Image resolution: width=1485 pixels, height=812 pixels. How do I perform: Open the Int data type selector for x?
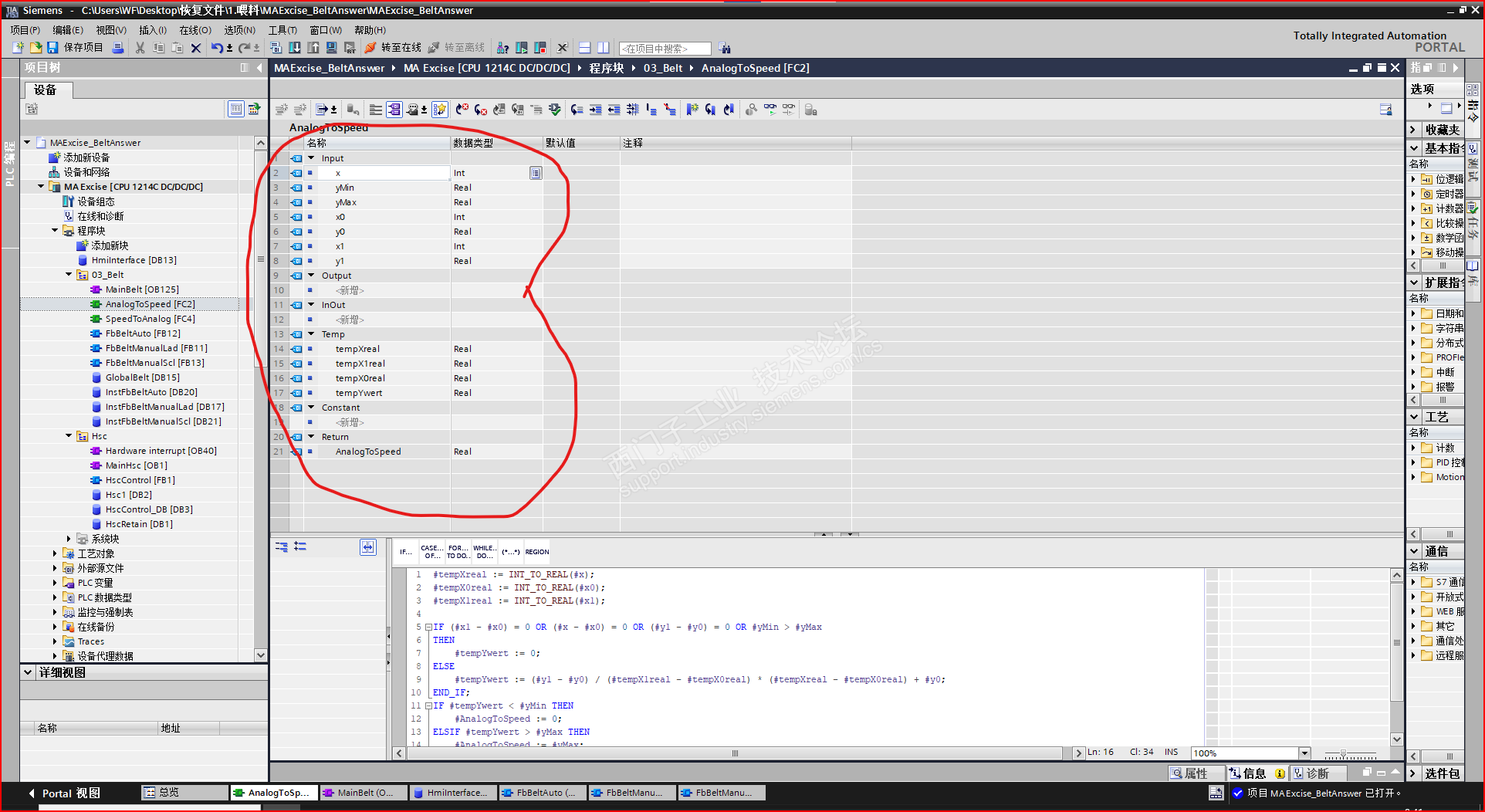[536, 173]
